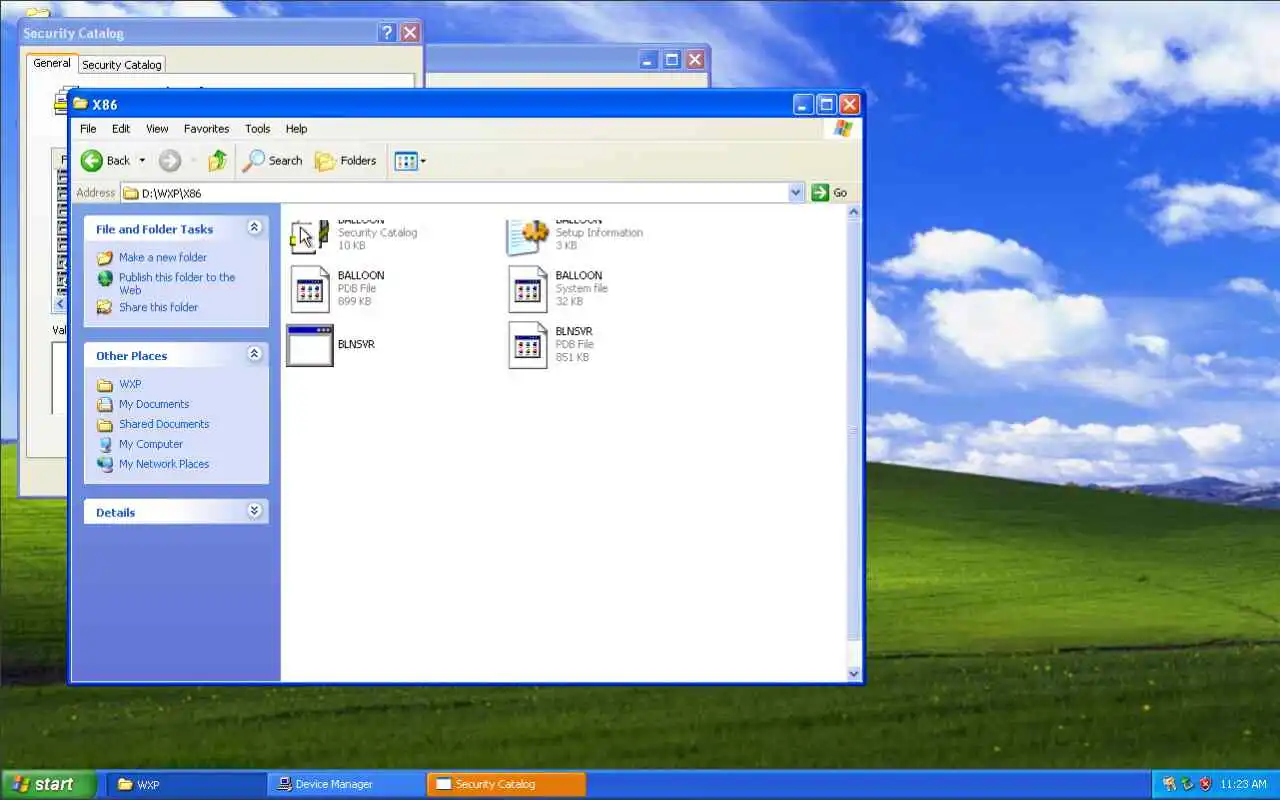Image resolution: width=1280 pixels, height=800 pixels.
Task: Click the file list scrollbar down arrow
Action: click(x=854, y=674)
